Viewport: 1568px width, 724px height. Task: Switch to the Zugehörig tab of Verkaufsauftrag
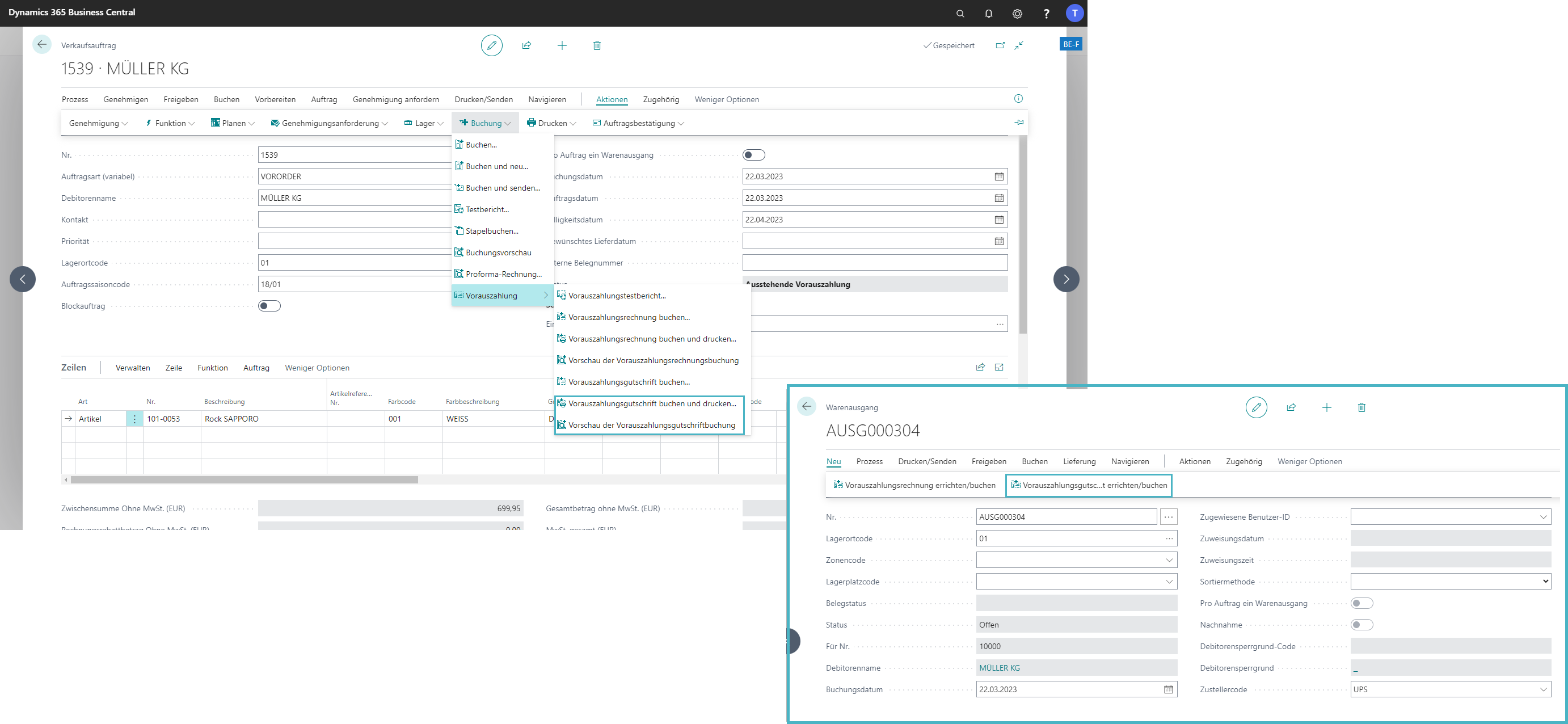click(660, 99)
